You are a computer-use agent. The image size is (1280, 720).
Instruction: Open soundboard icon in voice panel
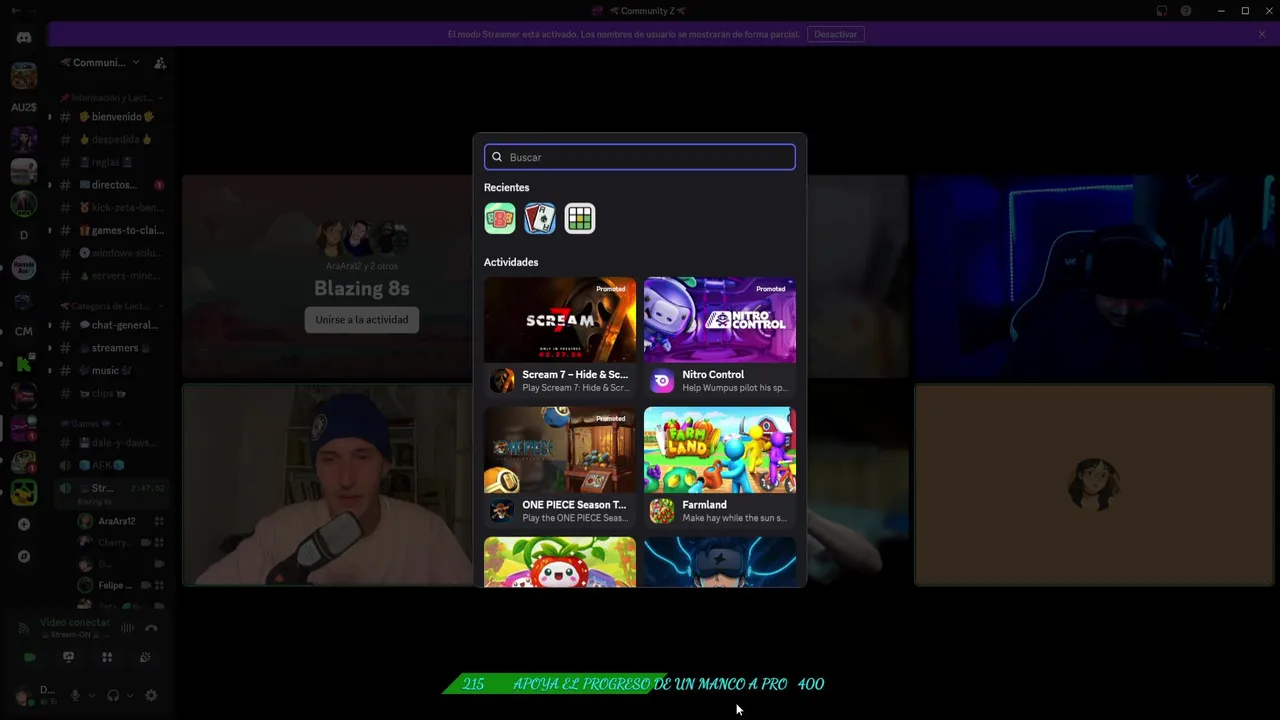click(145, 657)
